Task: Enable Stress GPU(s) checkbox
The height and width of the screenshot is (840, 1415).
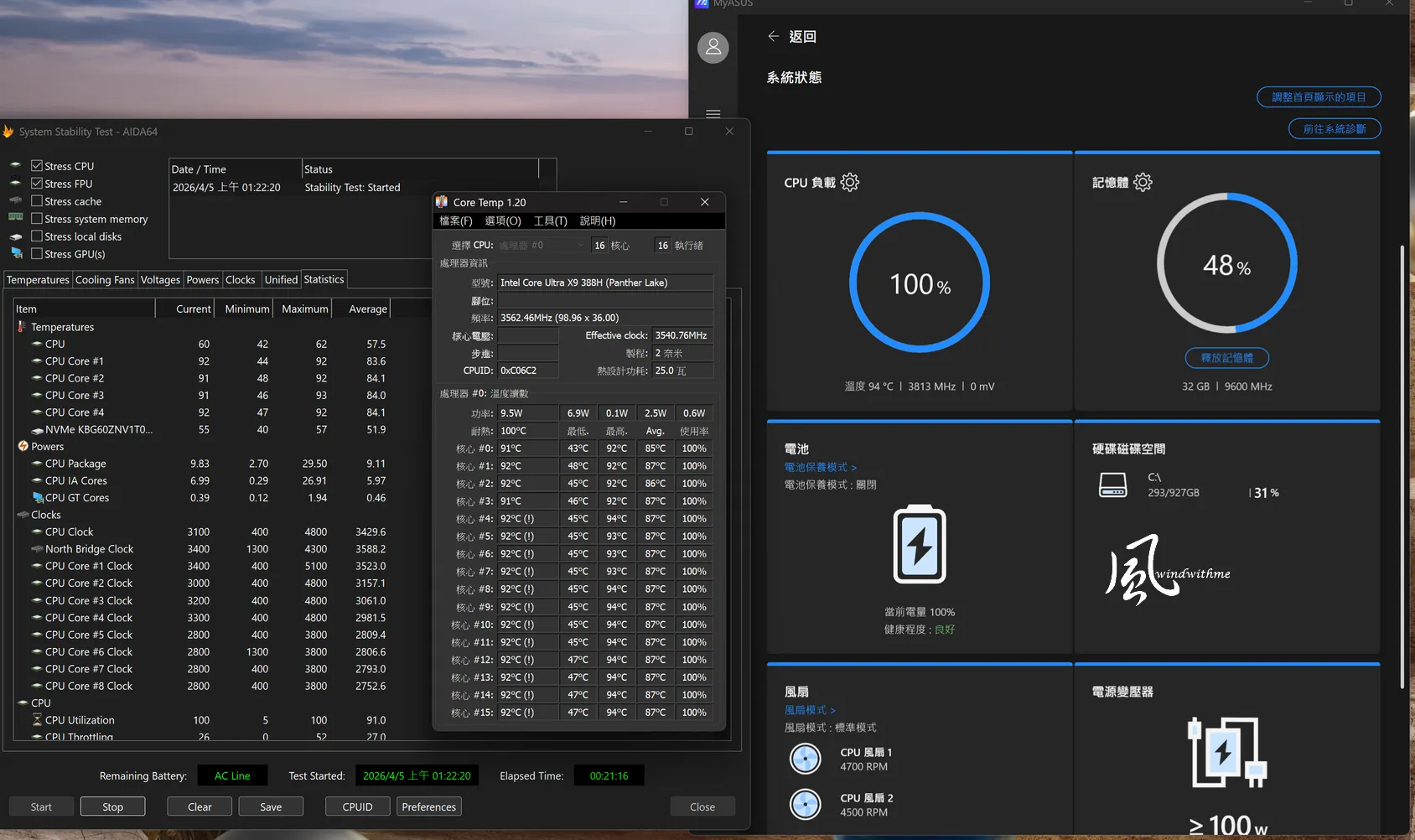Action: click(37, 254)
